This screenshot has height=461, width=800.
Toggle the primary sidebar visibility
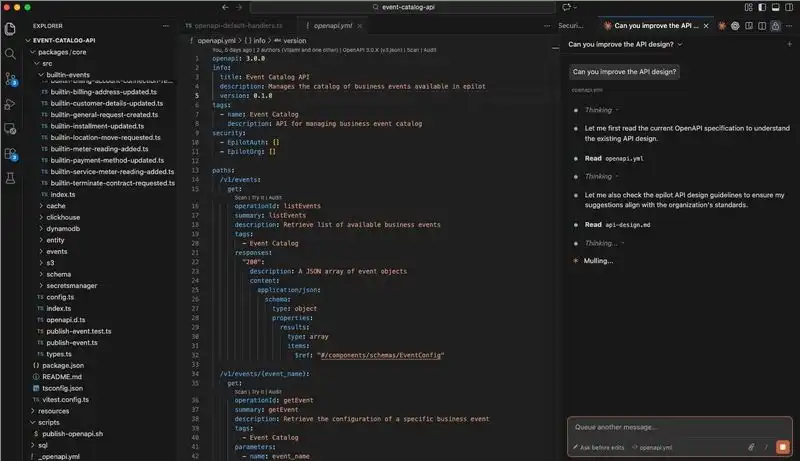click(762, 7)
